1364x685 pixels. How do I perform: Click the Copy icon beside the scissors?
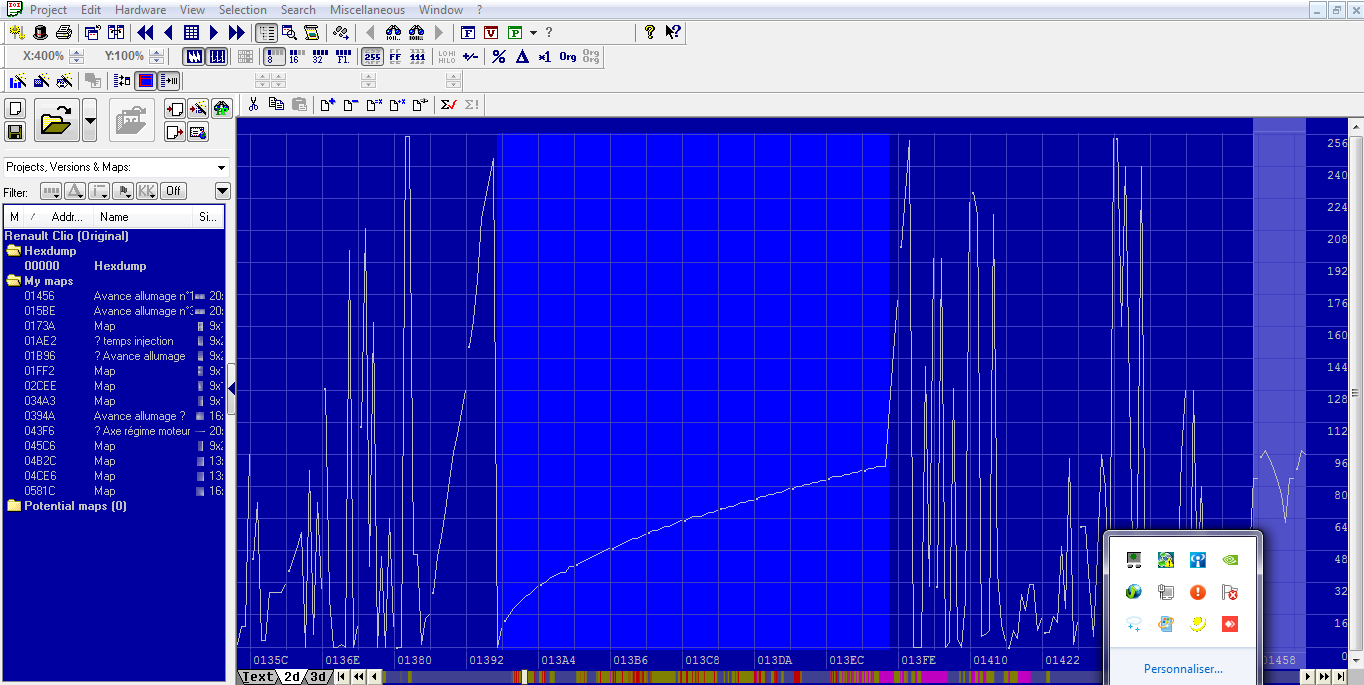pos(276,104)
